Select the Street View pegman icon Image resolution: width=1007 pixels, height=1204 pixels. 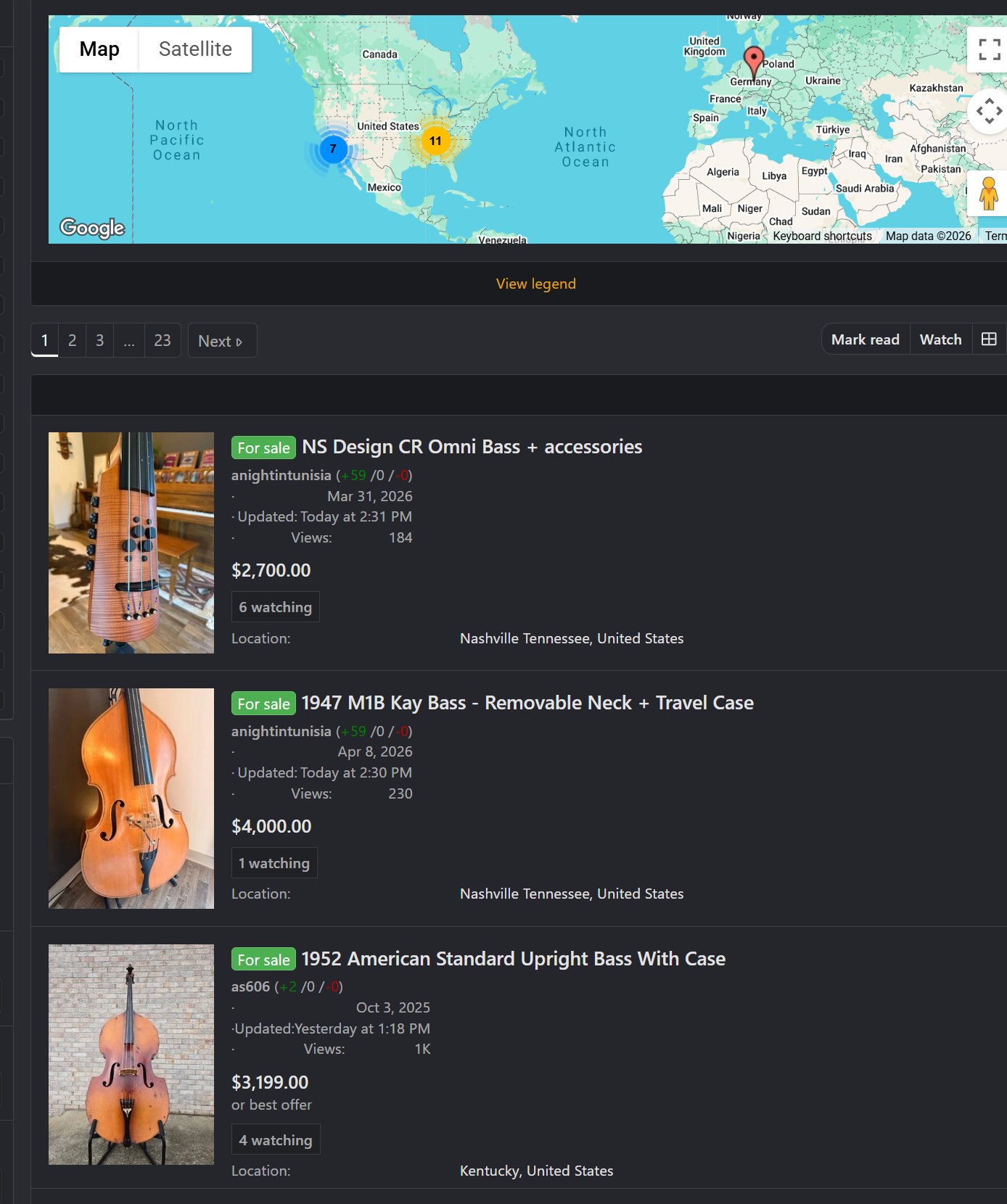988,193
